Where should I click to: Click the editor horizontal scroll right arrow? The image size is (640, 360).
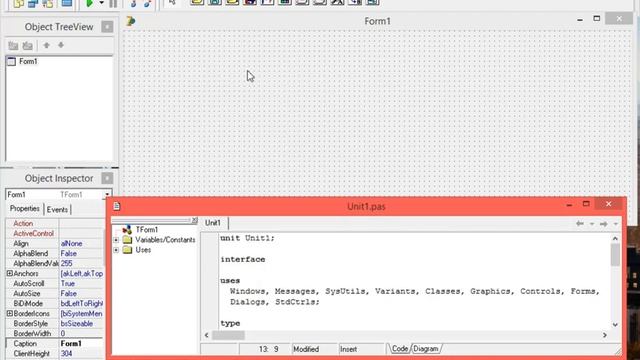604,335
